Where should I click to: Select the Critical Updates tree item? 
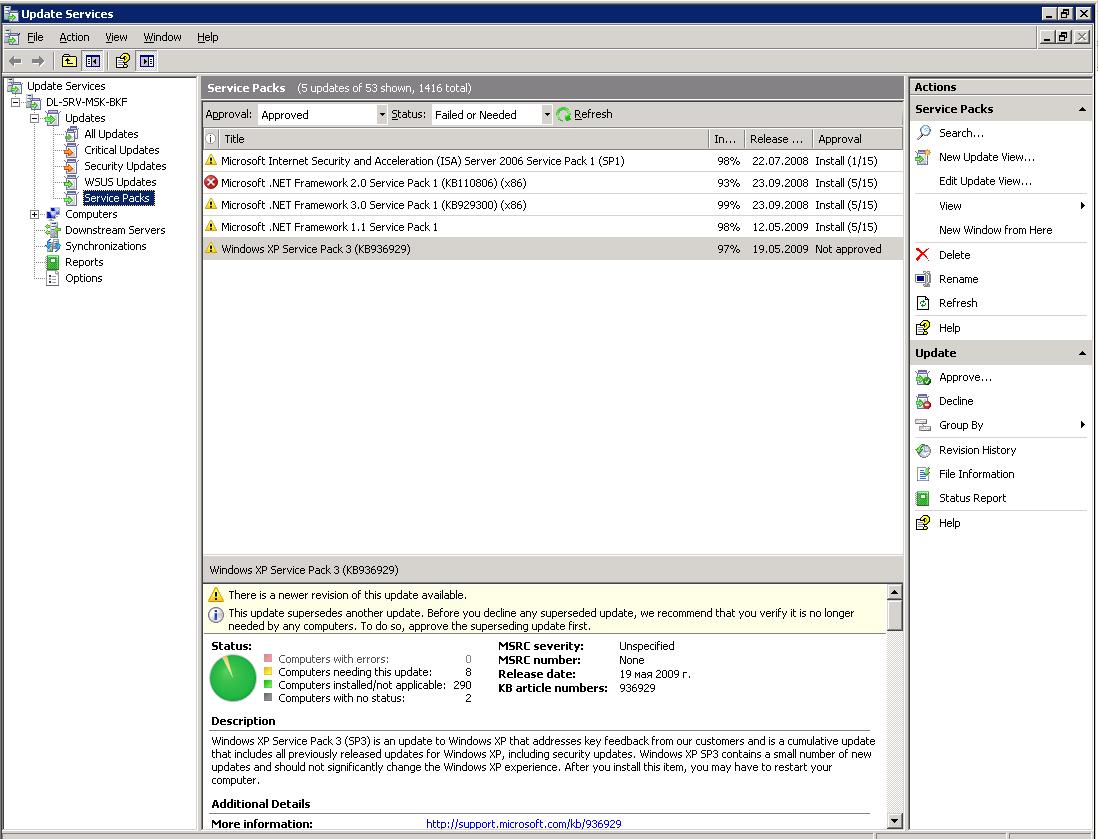(121, 150)
